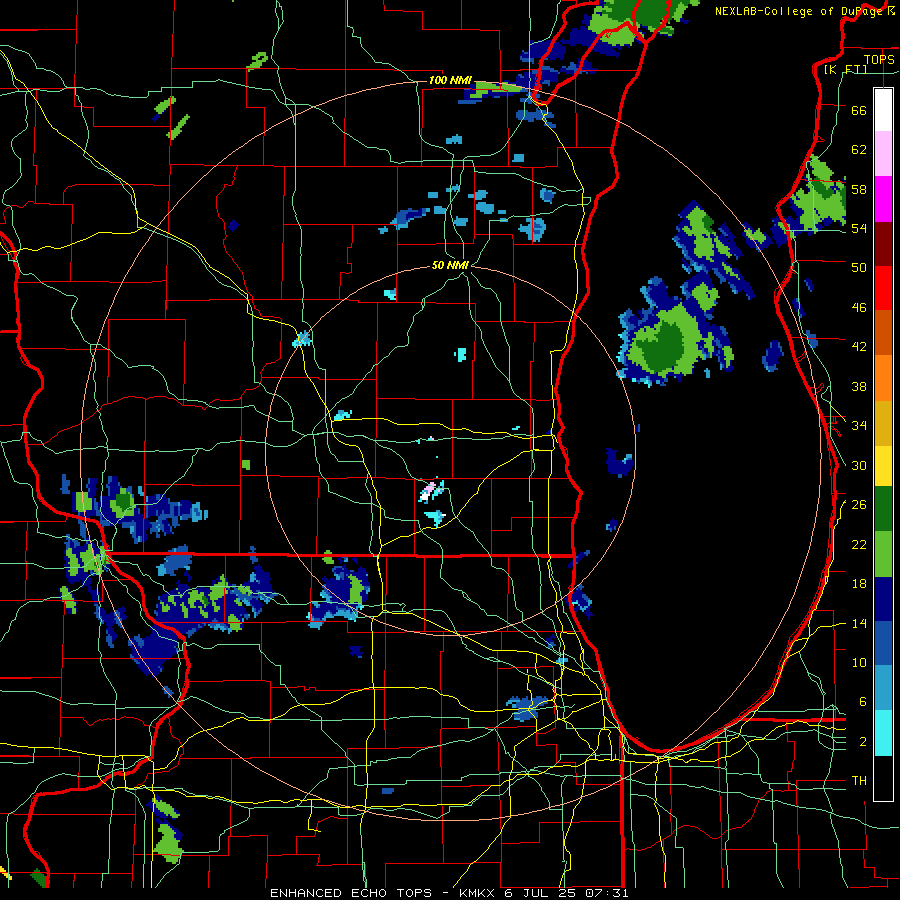Click the TOPS legend title
Screen dimensions: 900x900
click(879, 59)
